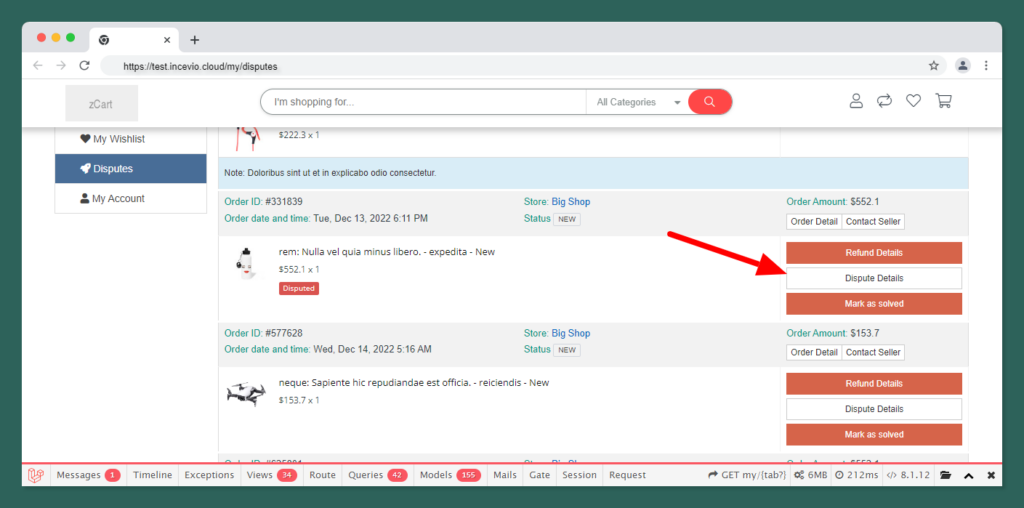Open the Big Shop store link for order #331839
The width and height of the screenshot is (1024, 508).
571,202
